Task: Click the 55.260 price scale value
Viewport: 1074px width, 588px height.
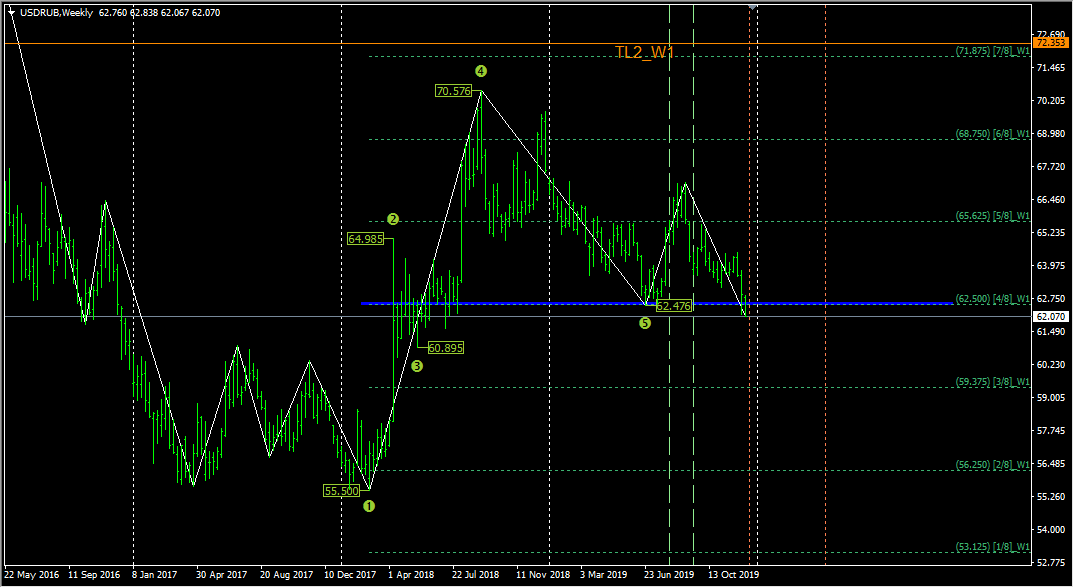Action: coord(1051,497)
